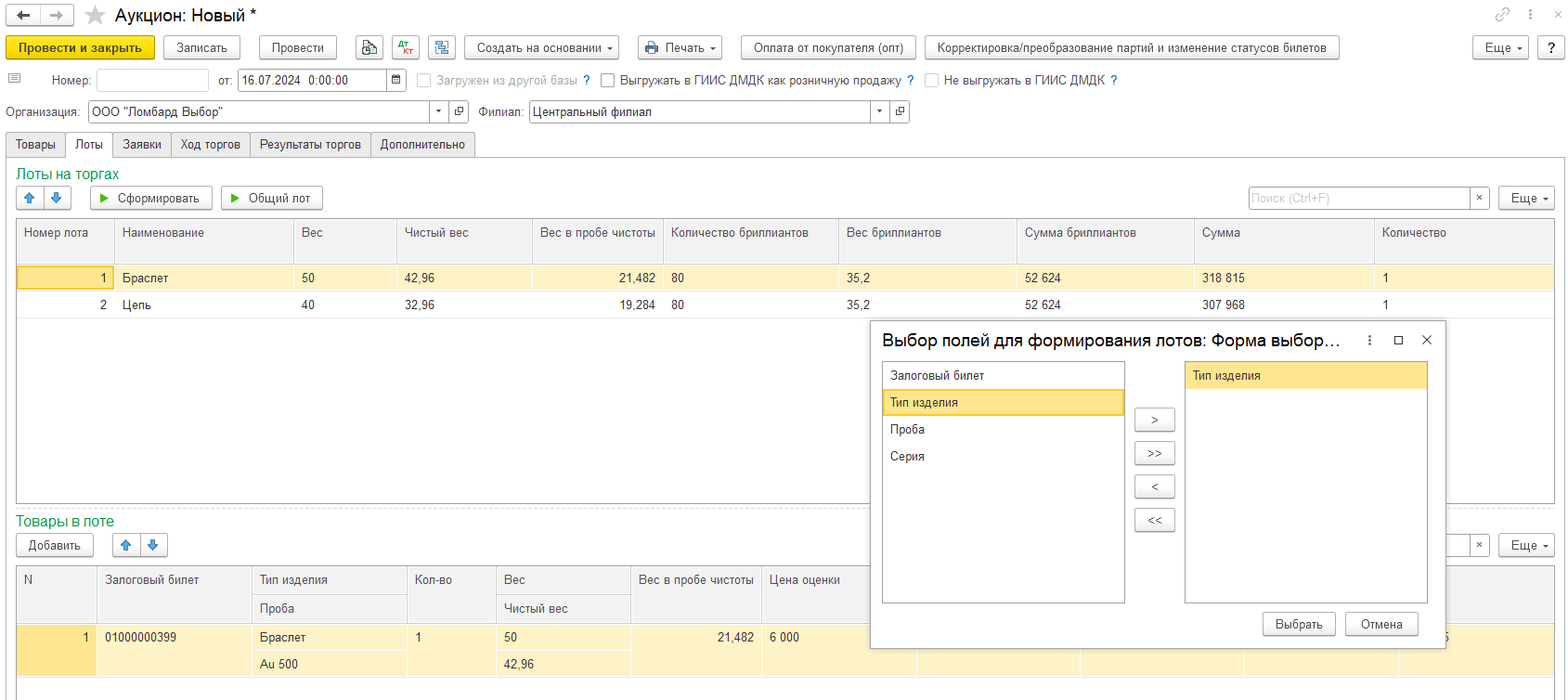Move item up in Товары в лоте
This screenshot has width=1568, height=700.
(126, 545)
